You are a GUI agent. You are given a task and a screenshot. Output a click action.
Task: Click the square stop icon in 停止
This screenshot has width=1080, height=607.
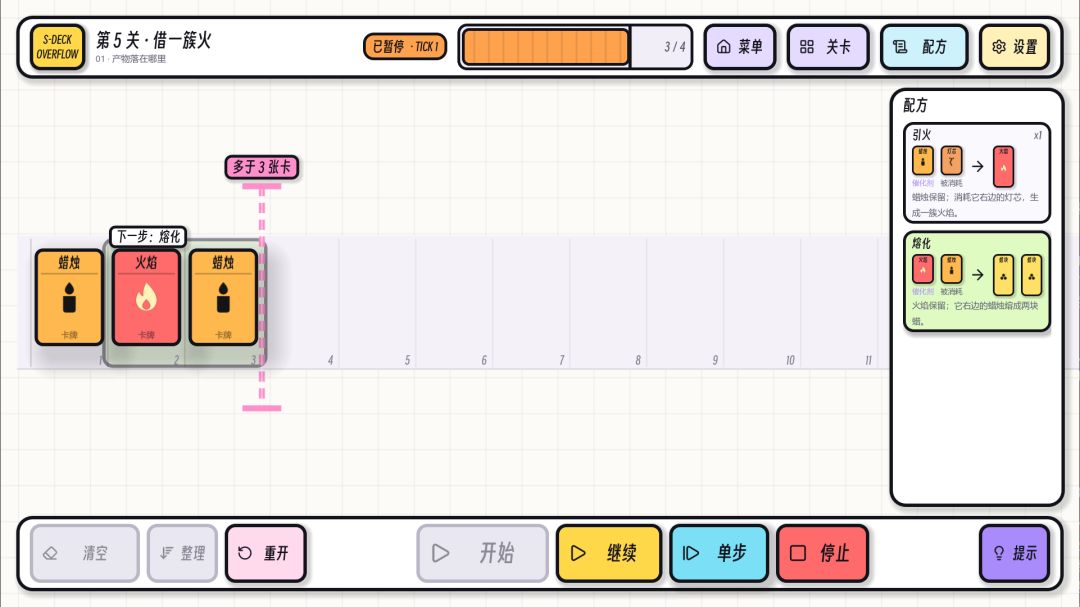point(798,553)
